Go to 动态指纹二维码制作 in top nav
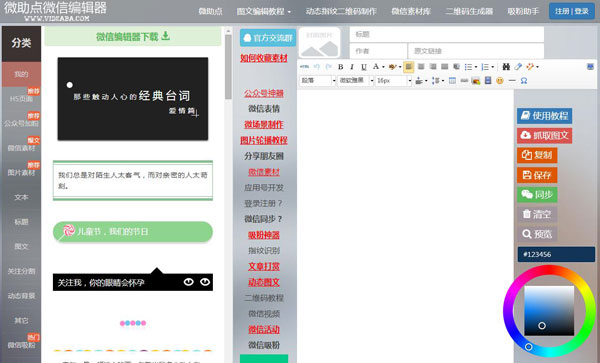 tap(341, 11)
